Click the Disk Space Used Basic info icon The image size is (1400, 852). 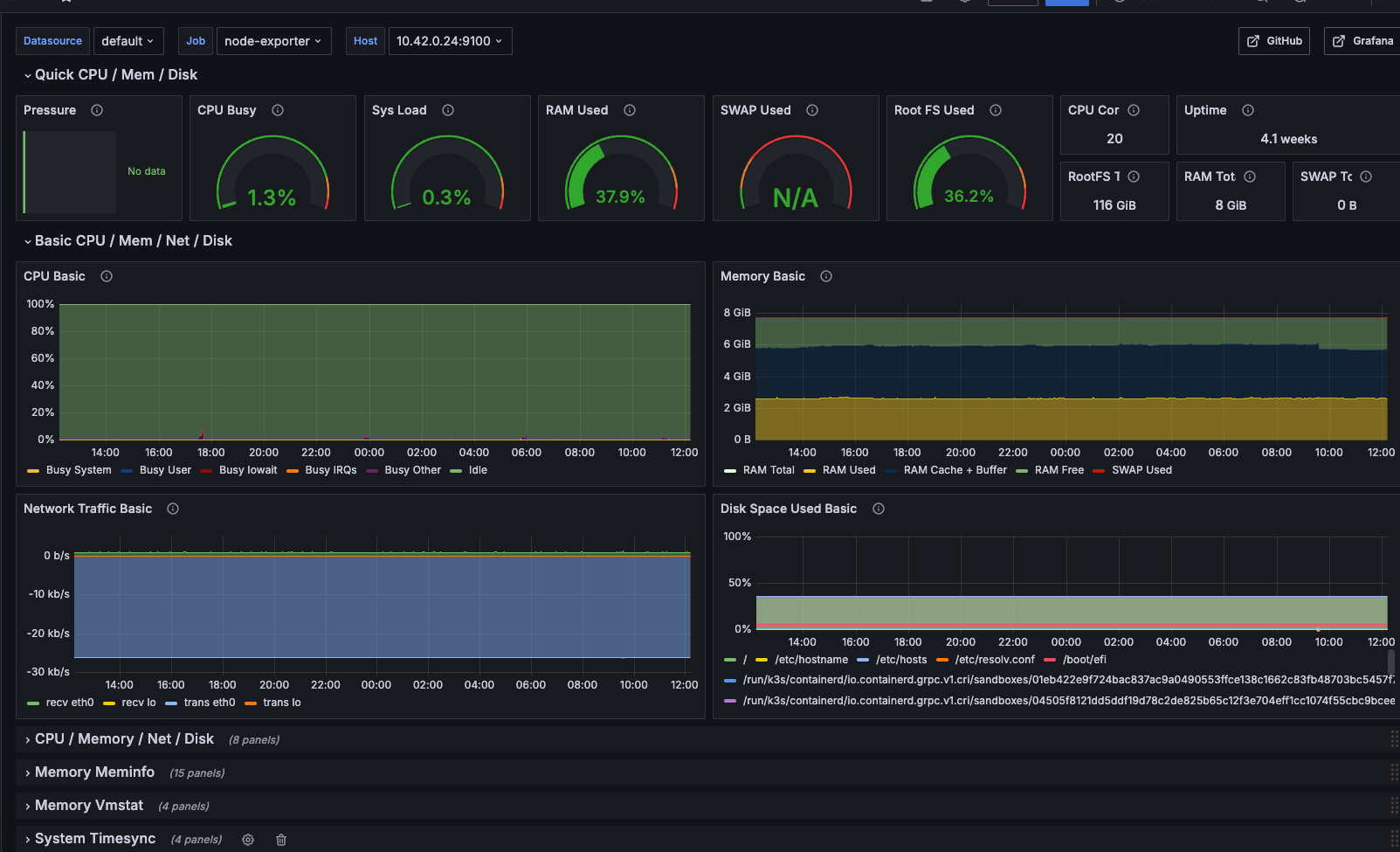pyautogui.click(x=879, y=509)
